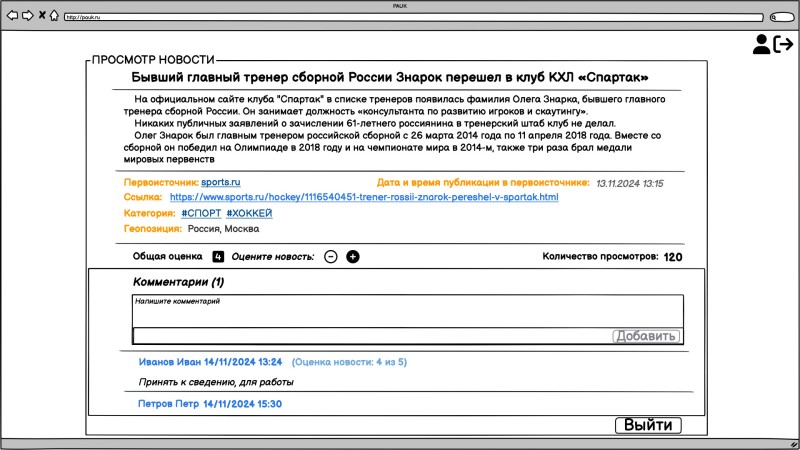Click the browser forward arrow

(28, 15)
